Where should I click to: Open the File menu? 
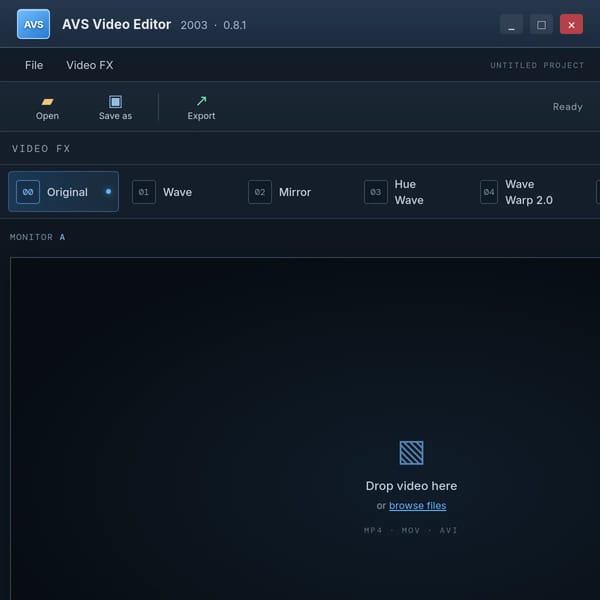pos(34,65)
